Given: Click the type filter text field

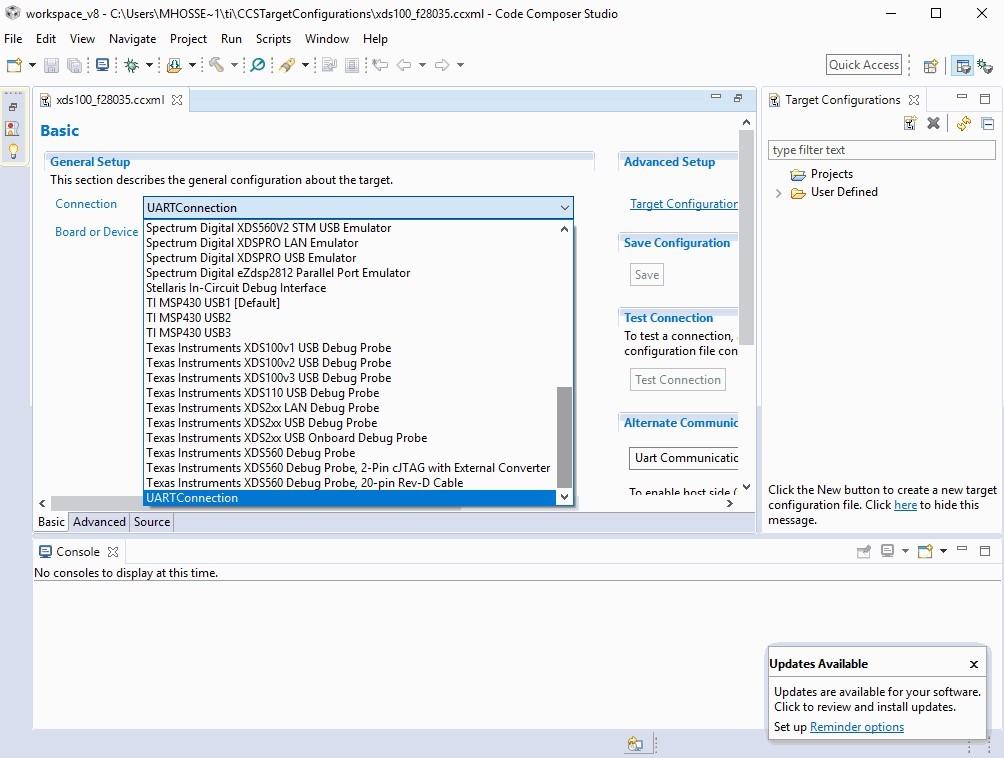Looking at the screenshot, I should [x=882, y=150].
